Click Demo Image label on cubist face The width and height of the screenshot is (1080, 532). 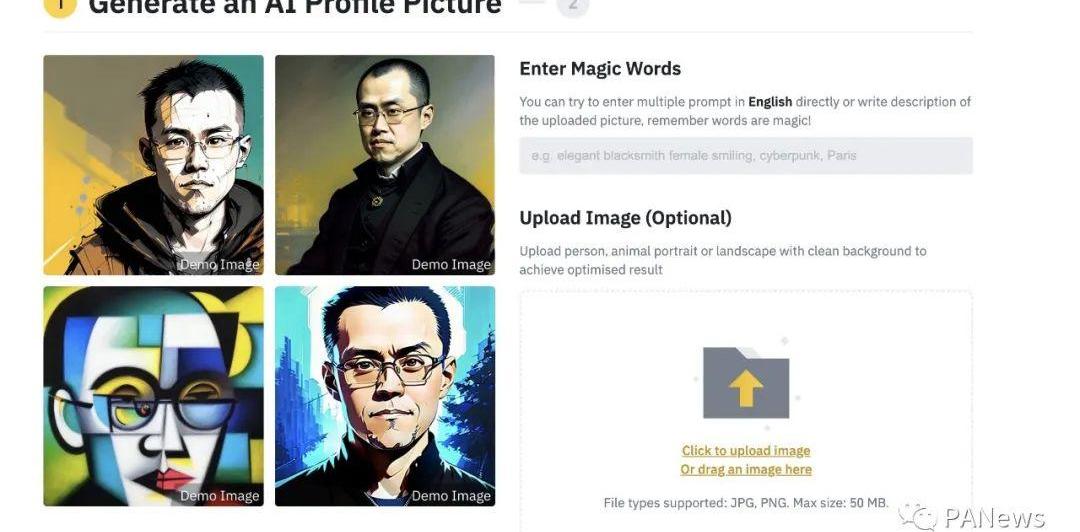220,496
